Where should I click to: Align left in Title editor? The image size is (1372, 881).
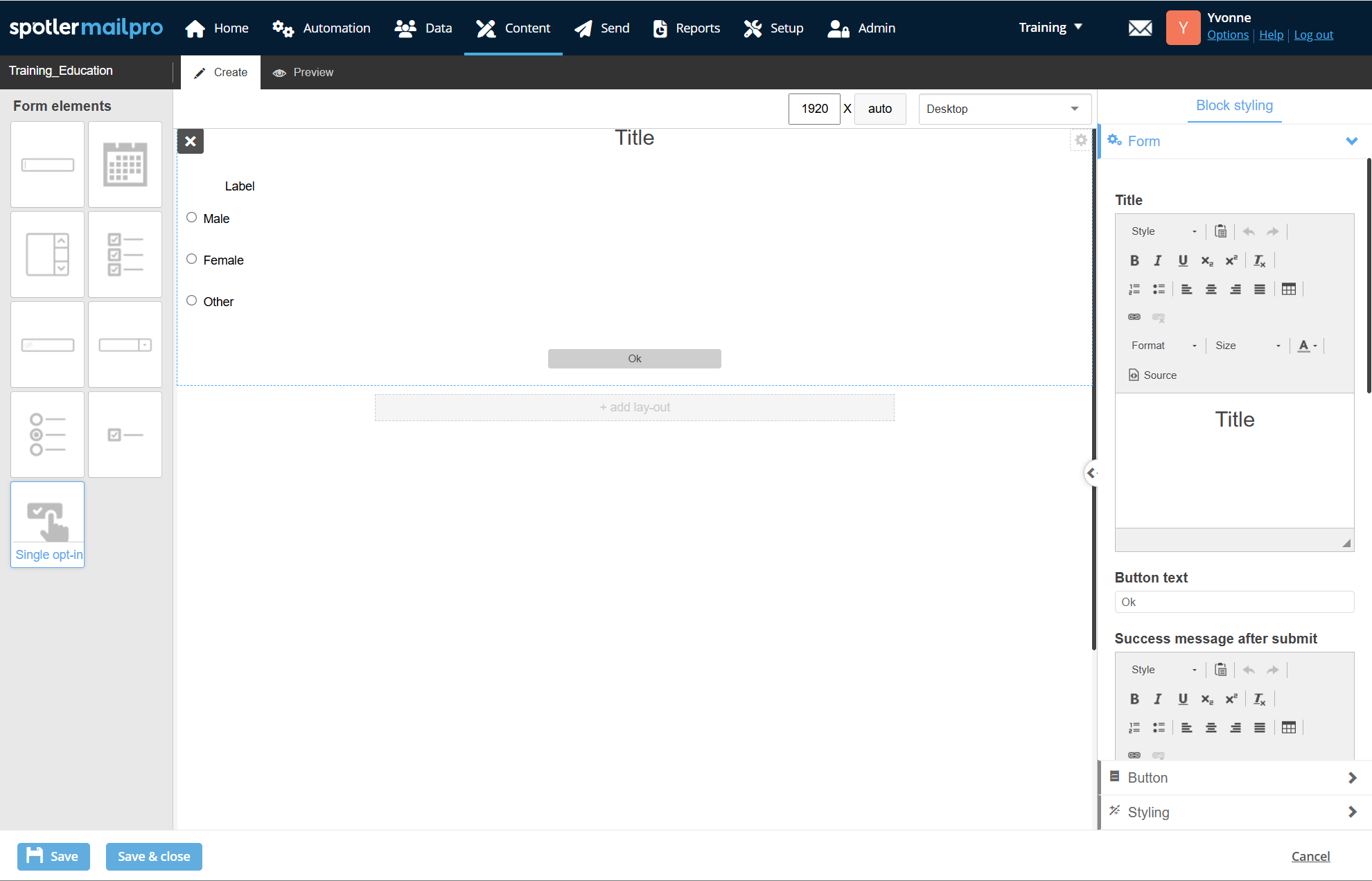coord(1187,290)
